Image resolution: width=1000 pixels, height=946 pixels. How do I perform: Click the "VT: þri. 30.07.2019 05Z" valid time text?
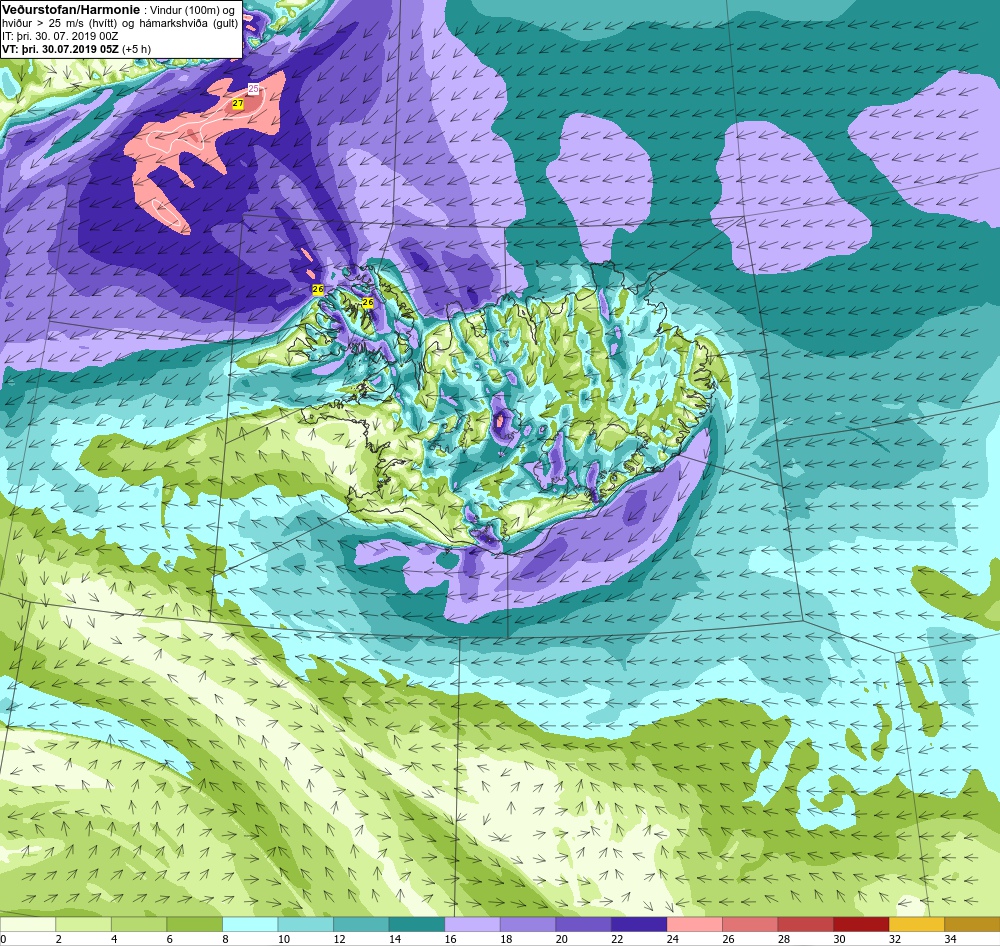[x=60, y=49]
